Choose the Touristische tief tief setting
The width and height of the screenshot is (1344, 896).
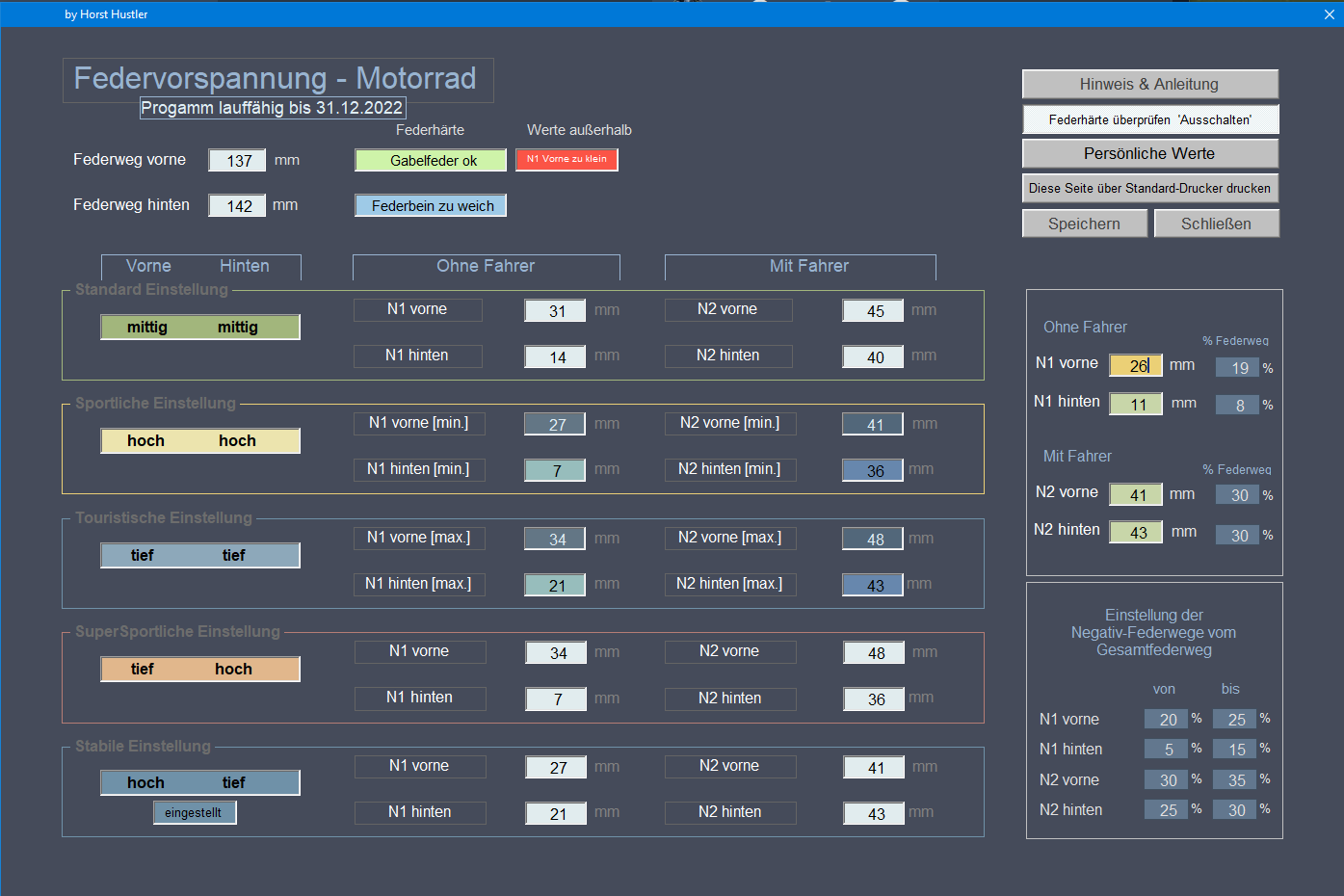pyautogui.click(x=199, y=556)
